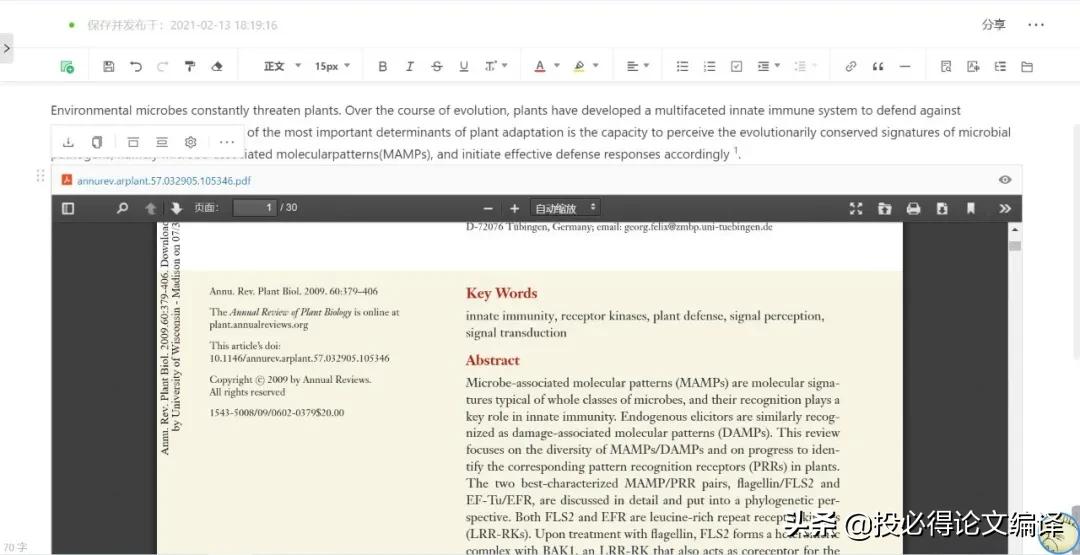1080x555 pixels.
Task: Open PDF viewer tools double-arrow menu
Action: coord(1005,208)
